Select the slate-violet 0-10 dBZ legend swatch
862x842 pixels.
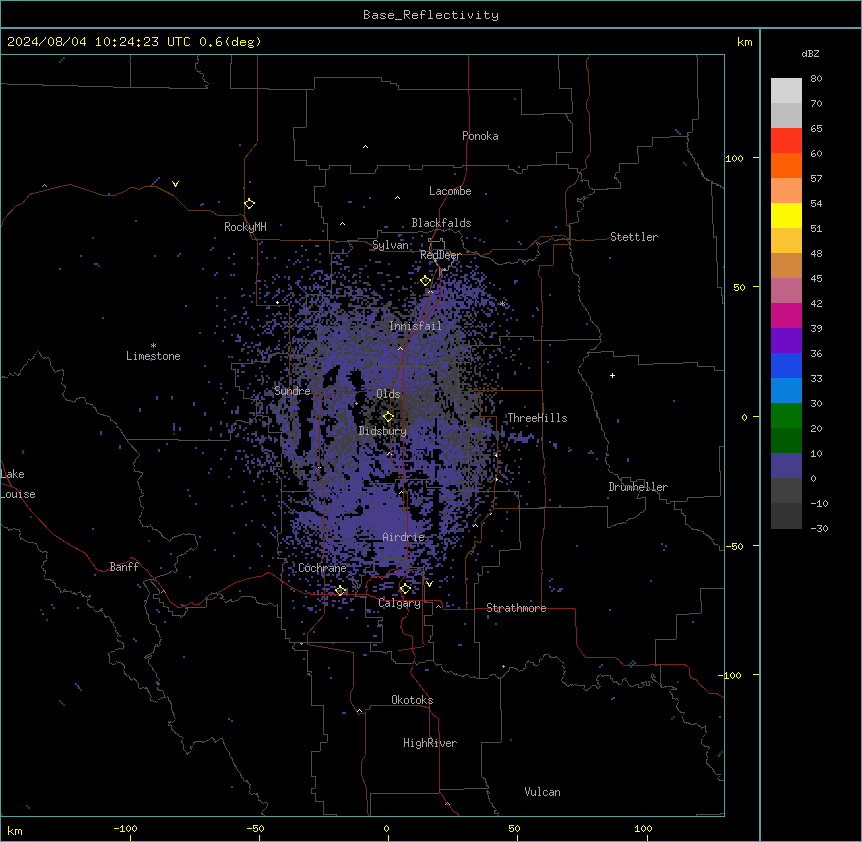pyautogui.click(x=786, y=466)
